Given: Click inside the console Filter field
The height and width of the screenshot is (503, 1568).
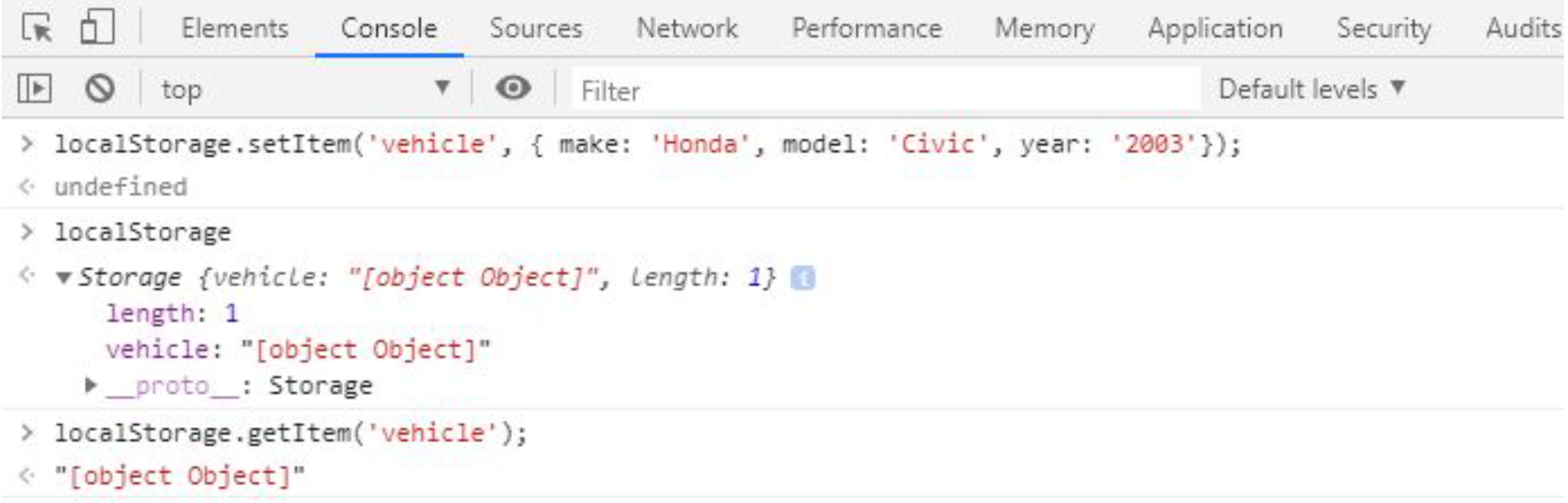Looking at the screenshot, I should (733, 90).
